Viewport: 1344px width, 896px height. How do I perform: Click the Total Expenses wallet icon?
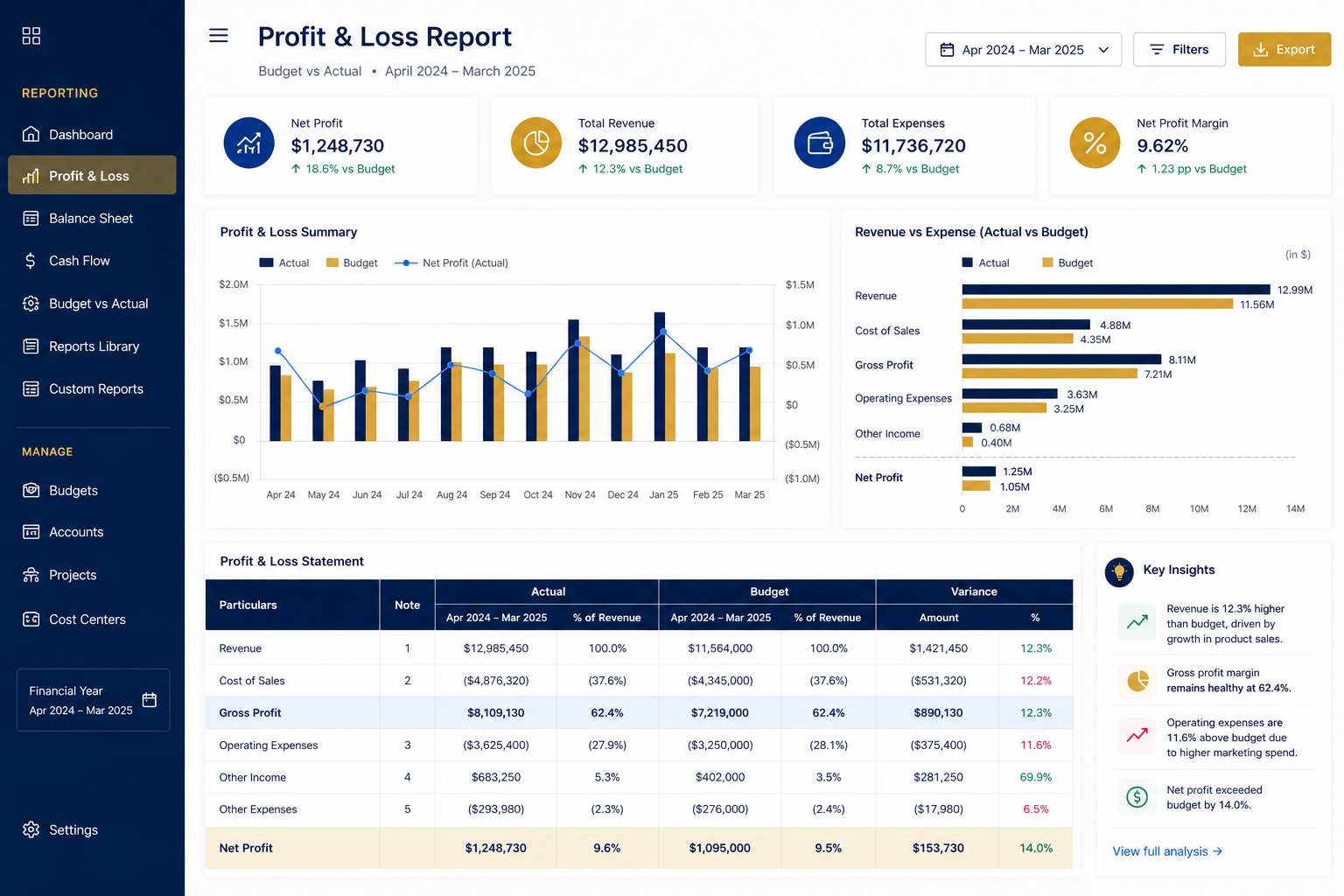(820, 143)
